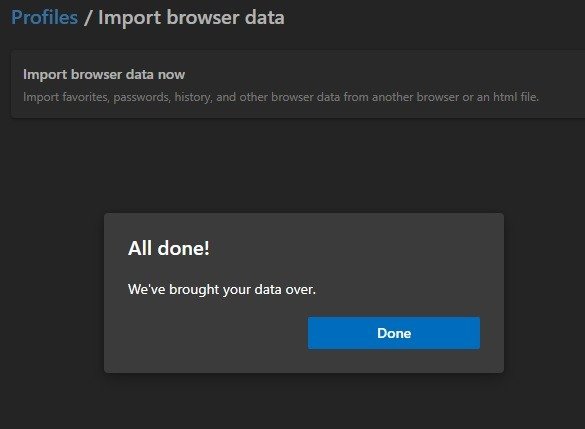Select the Import browser data now heading
The height and width of the screenshot is (429, 585).
point(104,75)
